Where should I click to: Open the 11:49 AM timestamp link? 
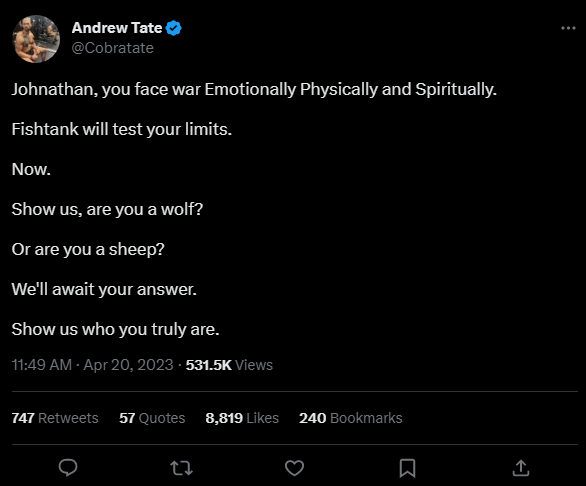[41, 365]
